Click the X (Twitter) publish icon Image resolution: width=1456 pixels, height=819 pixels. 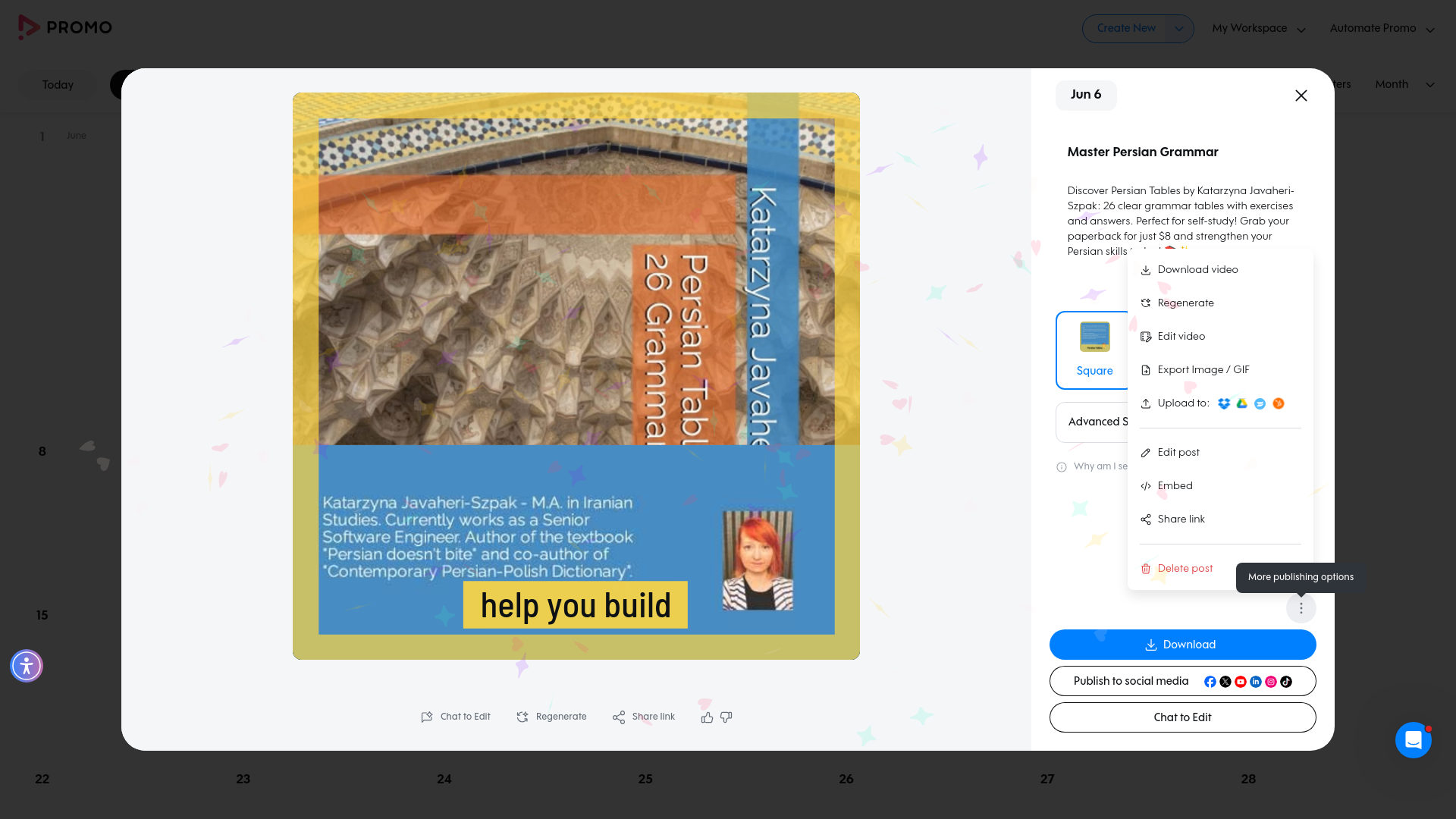coord(1225,682)
